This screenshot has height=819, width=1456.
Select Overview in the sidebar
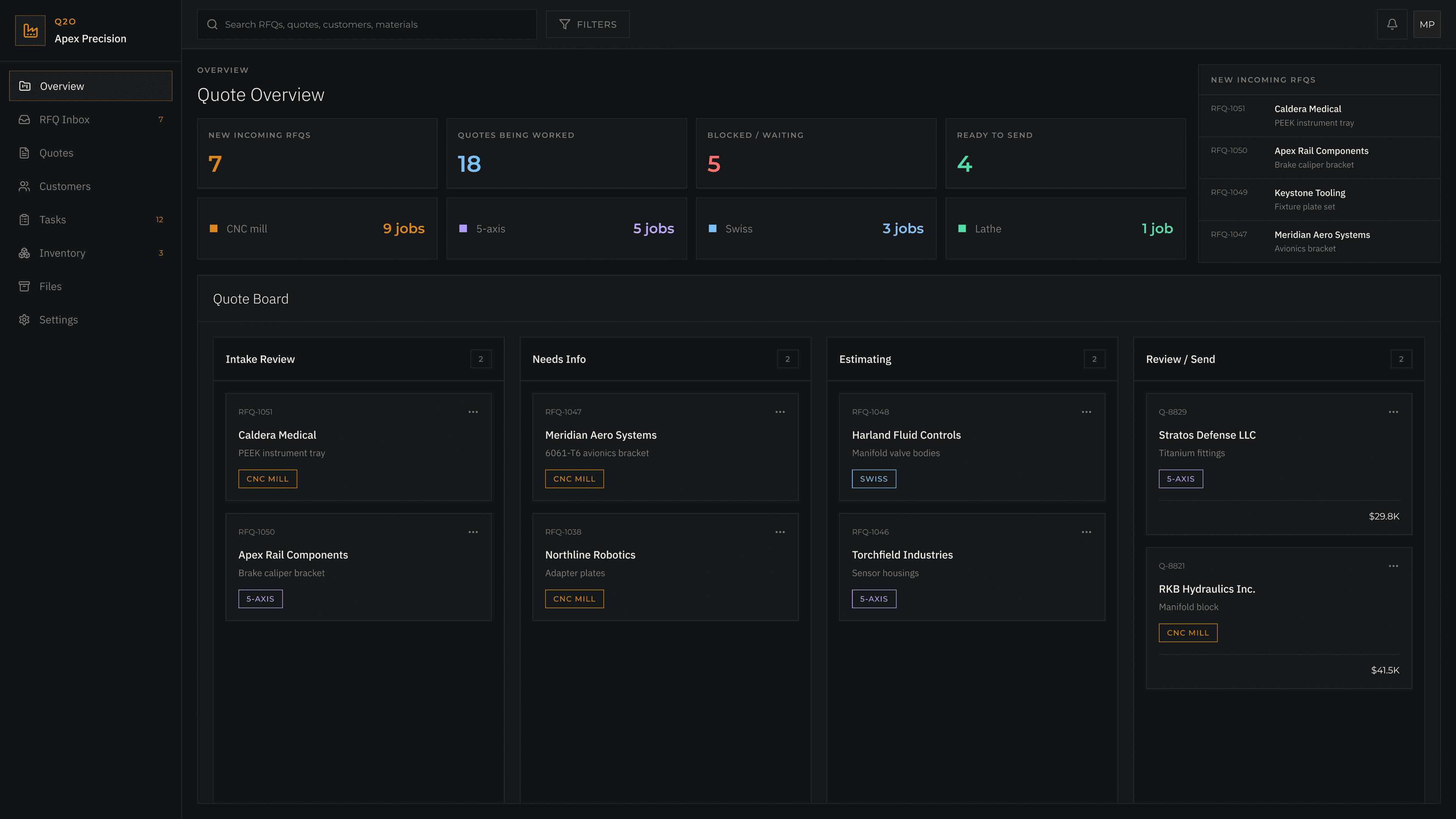click(x=91, y=86)
